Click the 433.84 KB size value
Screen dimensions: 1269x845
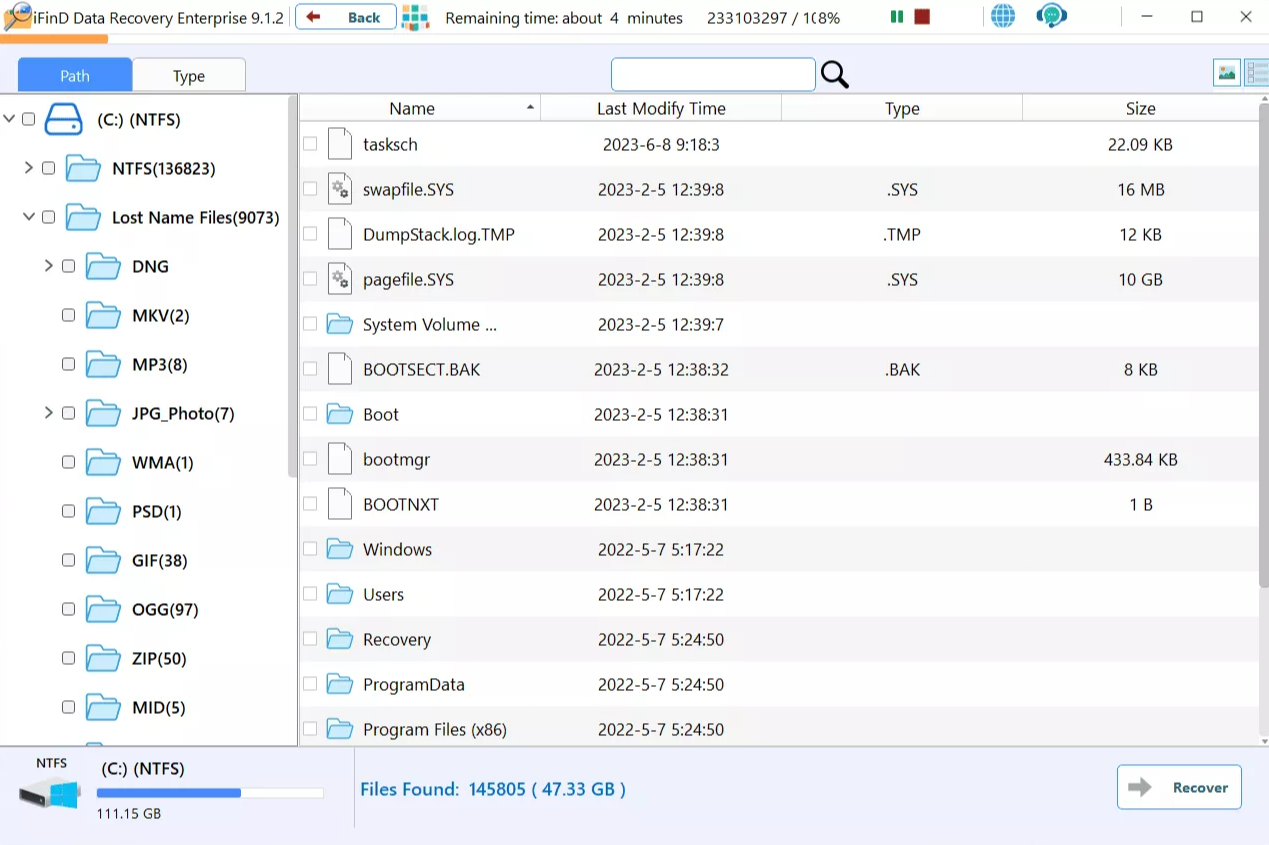click(x=1140, y=460)
